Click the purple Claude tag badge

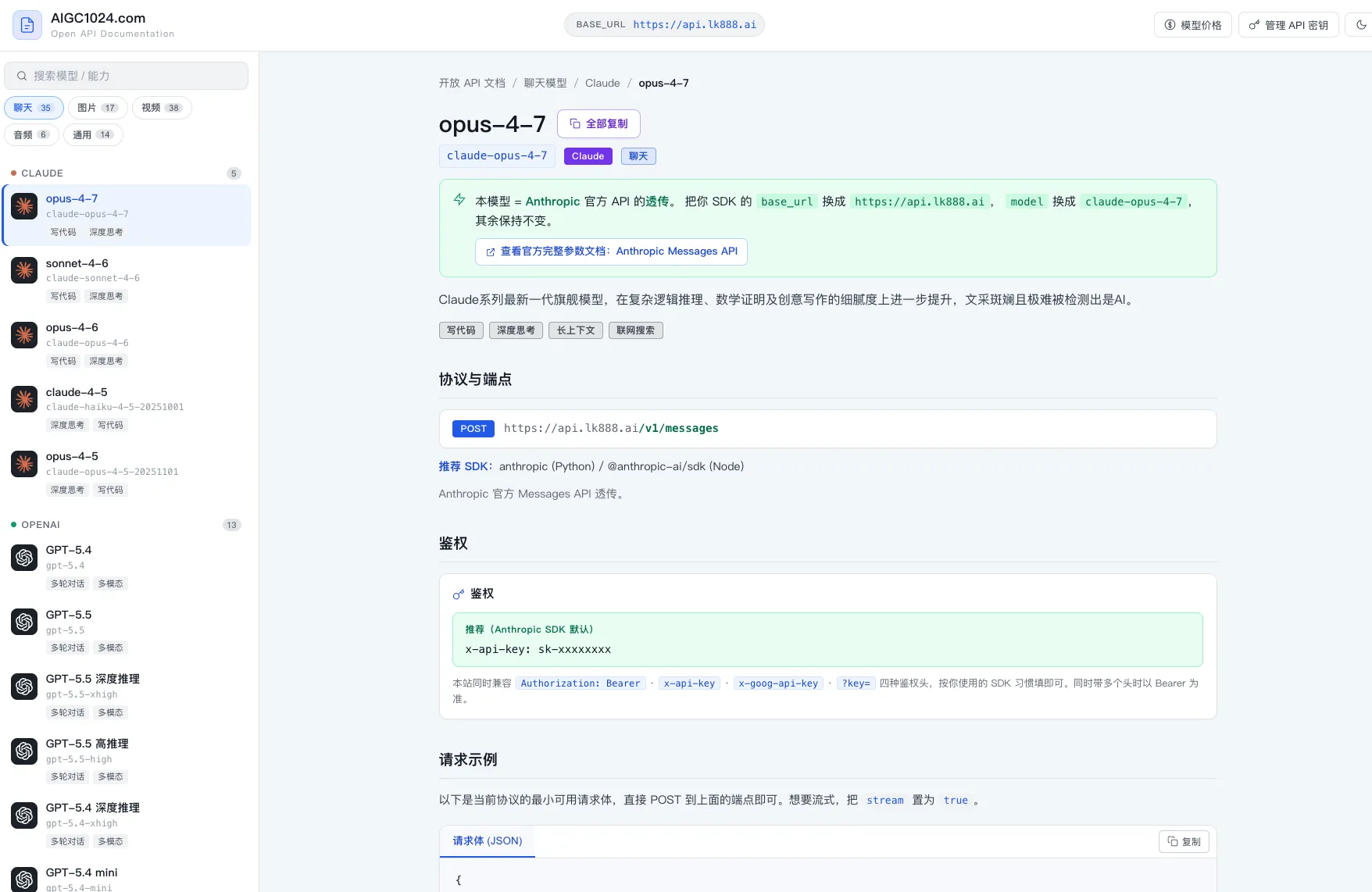[588, 156]
